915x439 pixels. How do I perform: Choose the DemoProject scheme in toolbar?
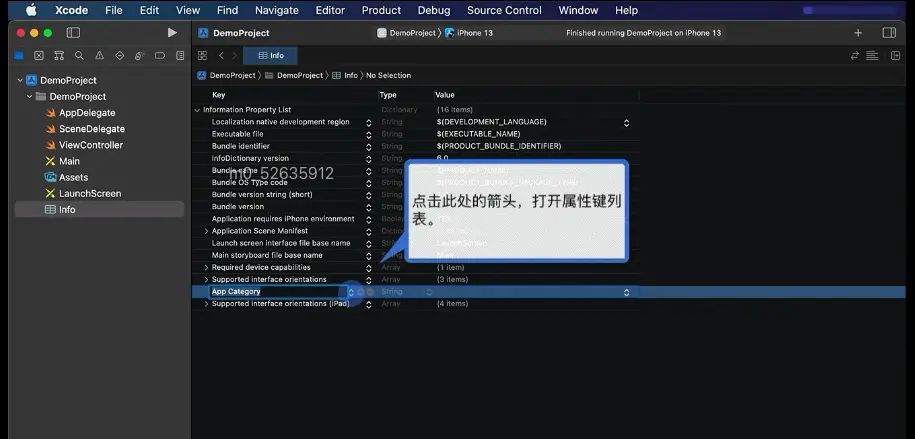pyautogui.click(x=407, y=33)
